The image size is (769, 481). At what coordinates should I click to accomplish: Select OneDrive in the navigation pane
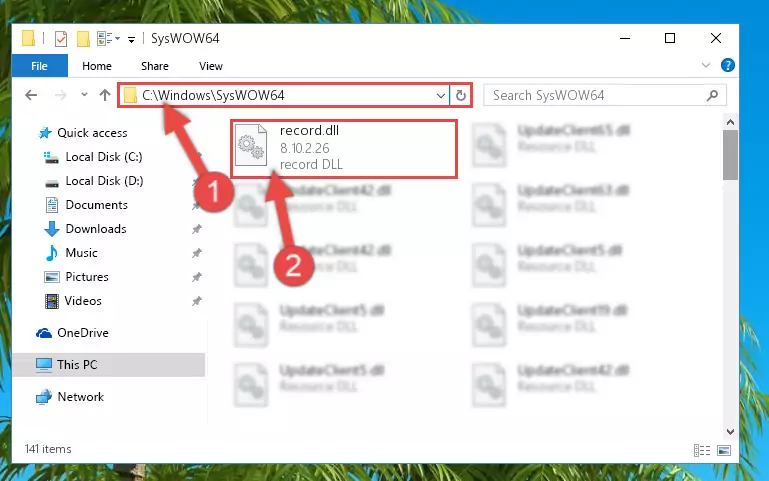pos(82,333)
